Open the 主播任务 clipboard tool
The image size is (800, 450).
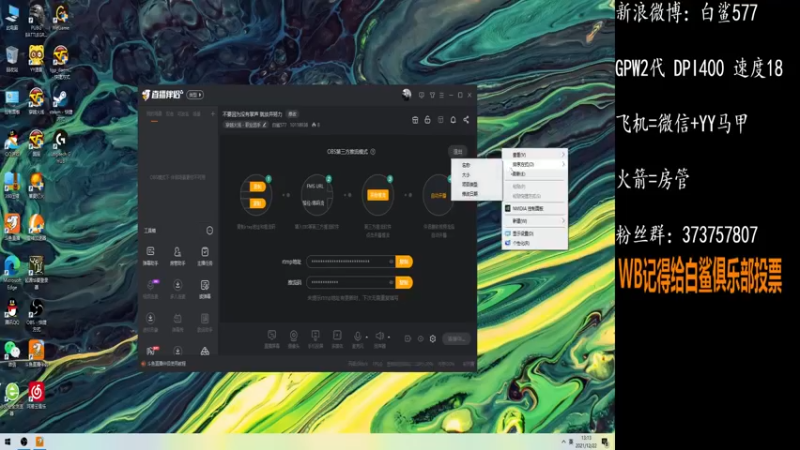(x=205, y=256)
